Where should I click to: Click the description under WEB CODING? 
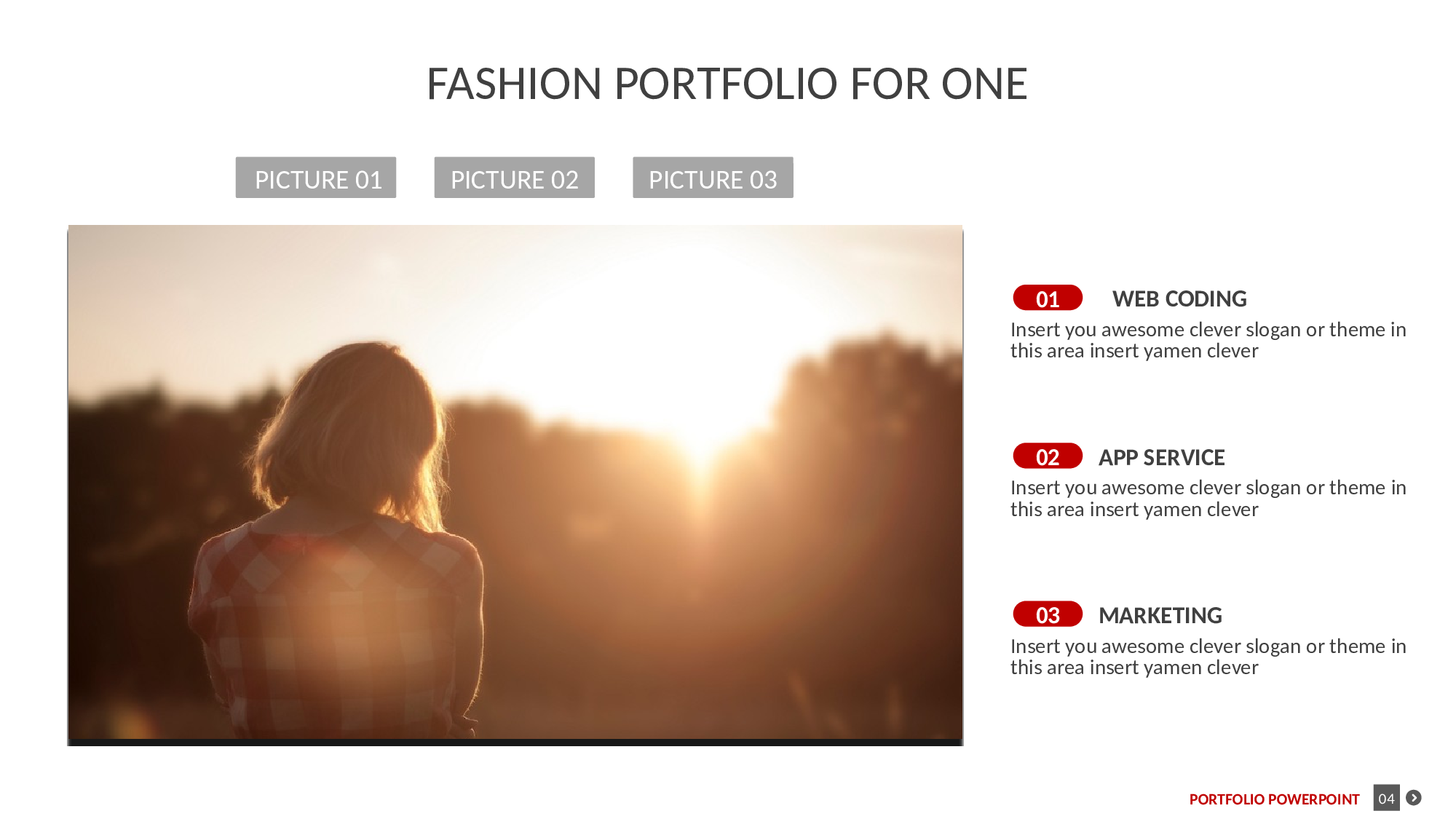(x=1208, y=340)
